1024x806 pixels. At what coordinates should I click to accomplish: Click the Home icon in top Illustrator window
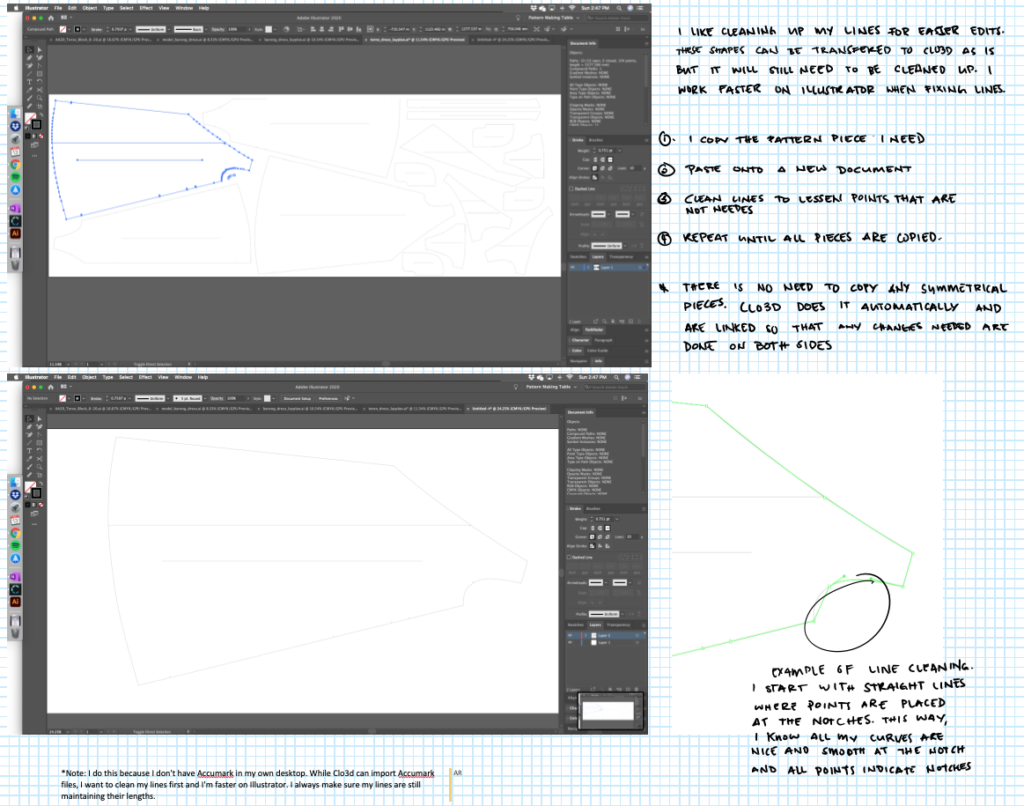(x=51, y=18)
